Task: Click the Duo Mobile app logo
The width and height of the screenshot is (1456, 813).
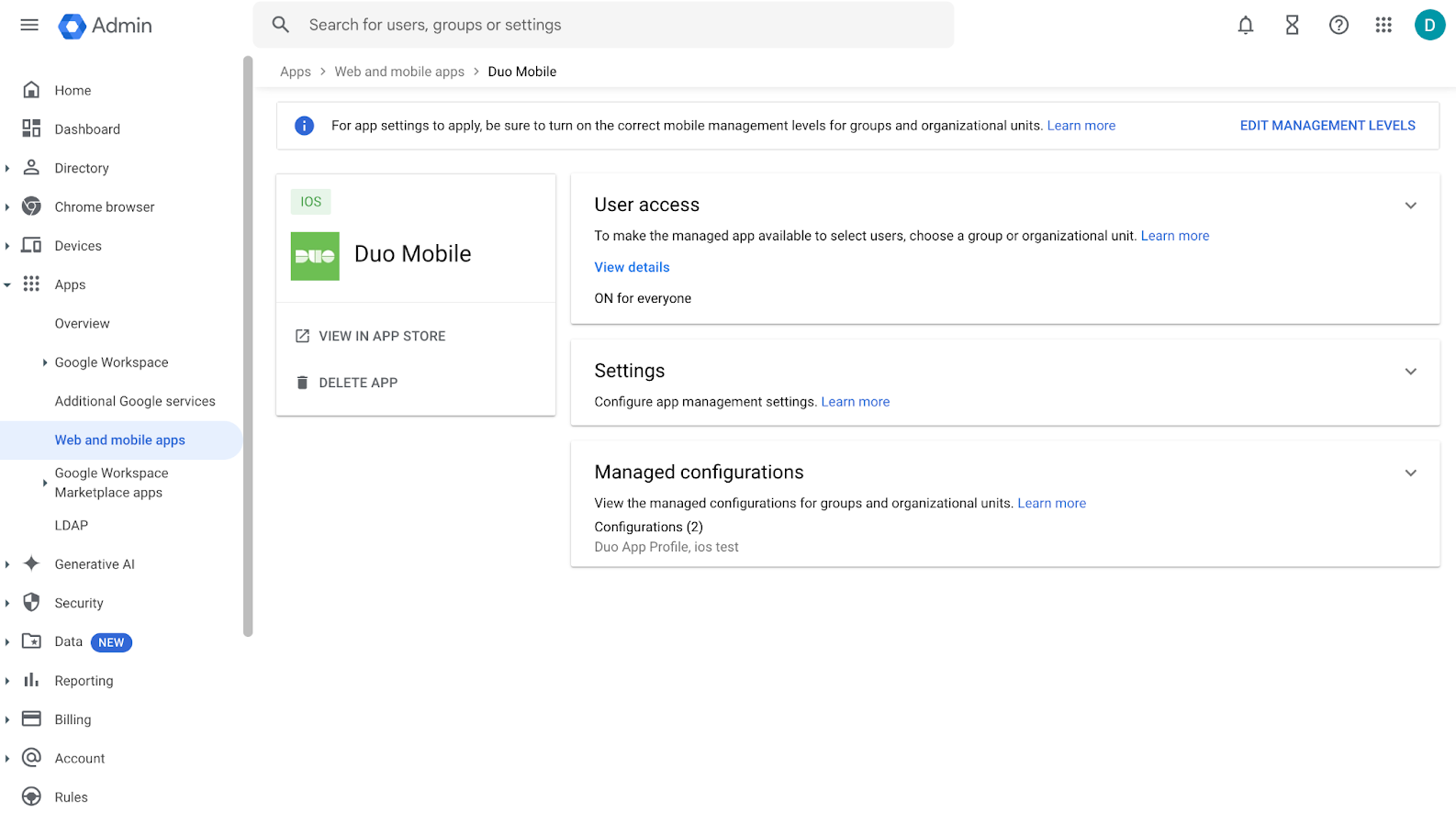Action: [315, 256]
